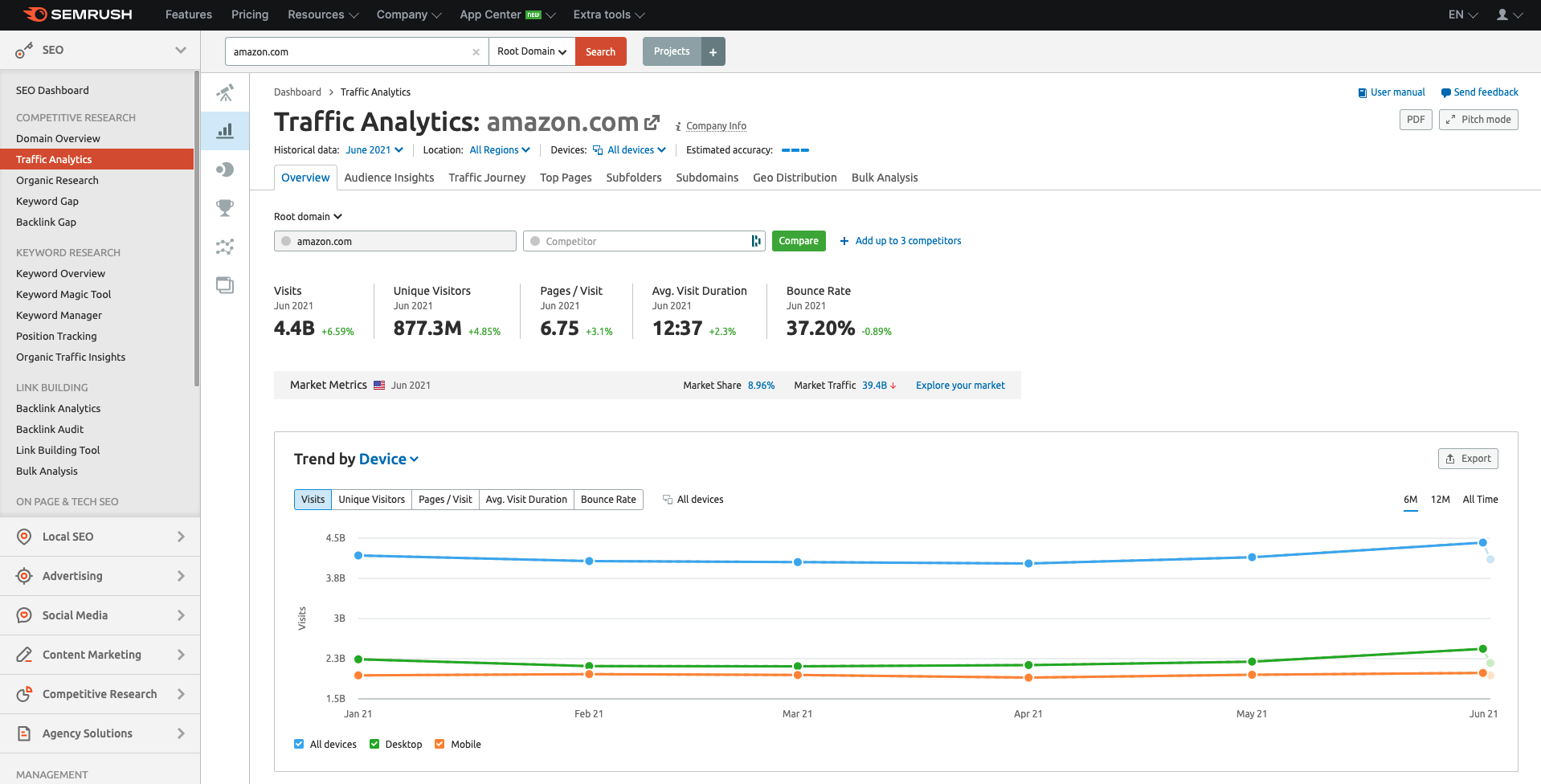
Task: Select the Bounce Rate chart metric
Action: [608, 500]
